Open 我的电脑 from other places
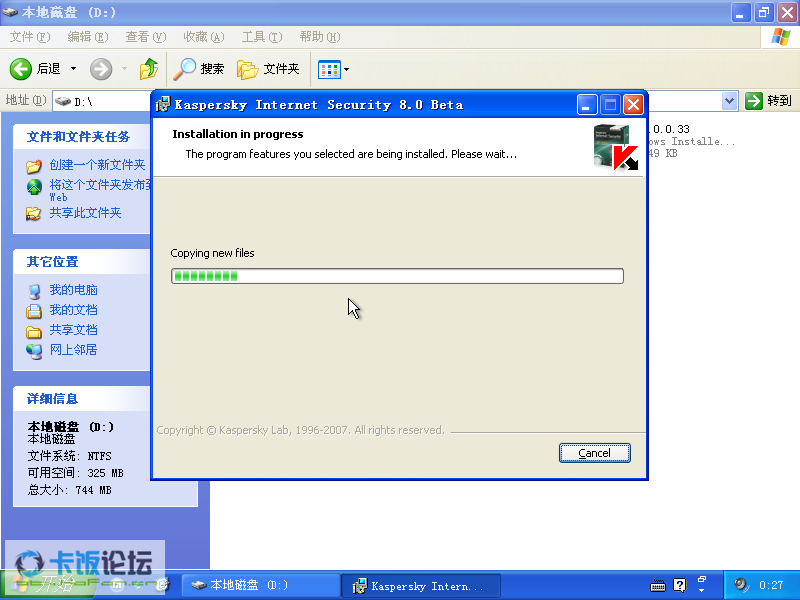Image resolution: width=800 pixels, height=600 pixels. coord(73,290)
